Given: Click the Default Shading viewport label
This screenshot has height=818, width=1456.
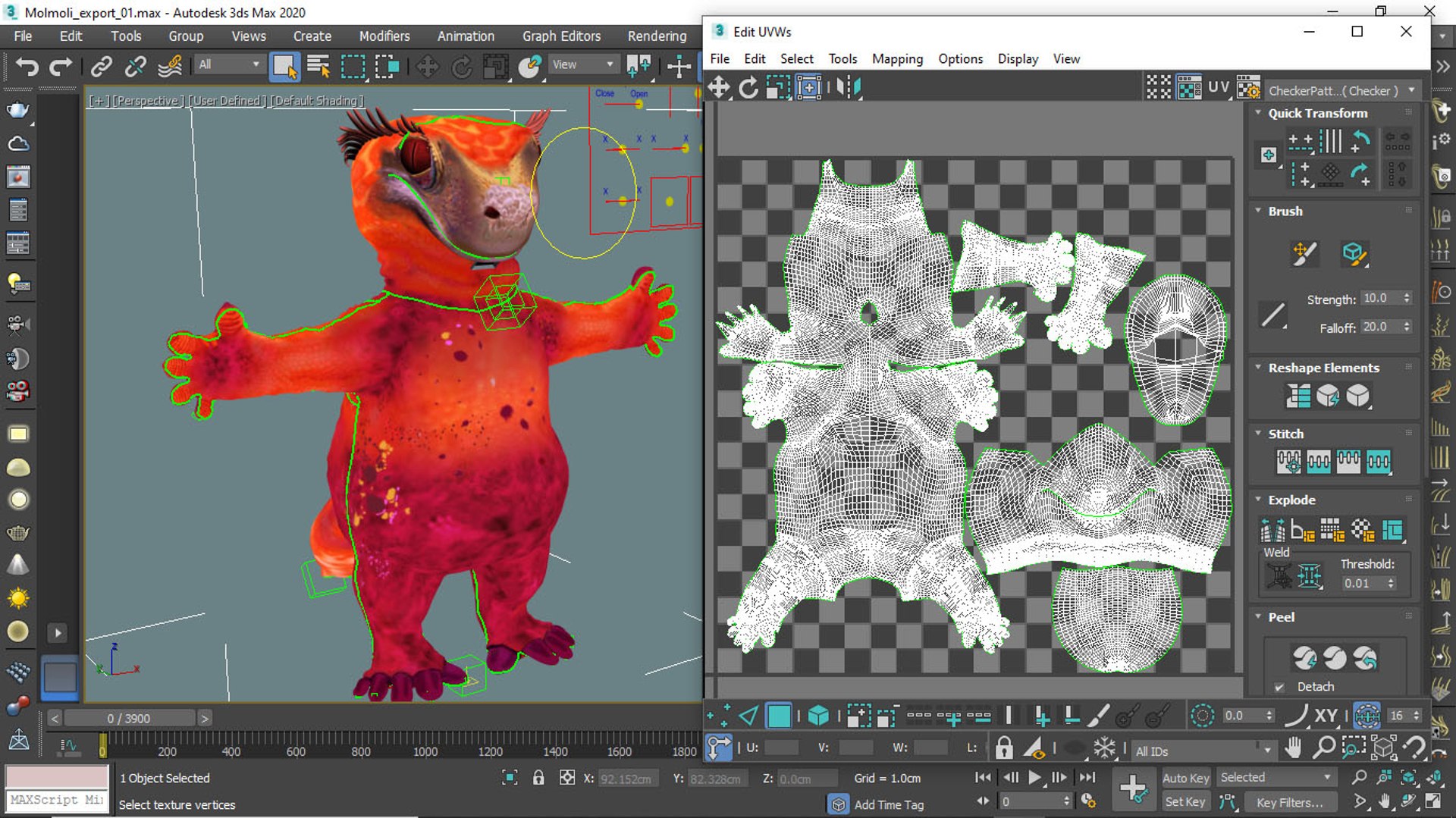Looking at the screenshot, I should (317, 101).
